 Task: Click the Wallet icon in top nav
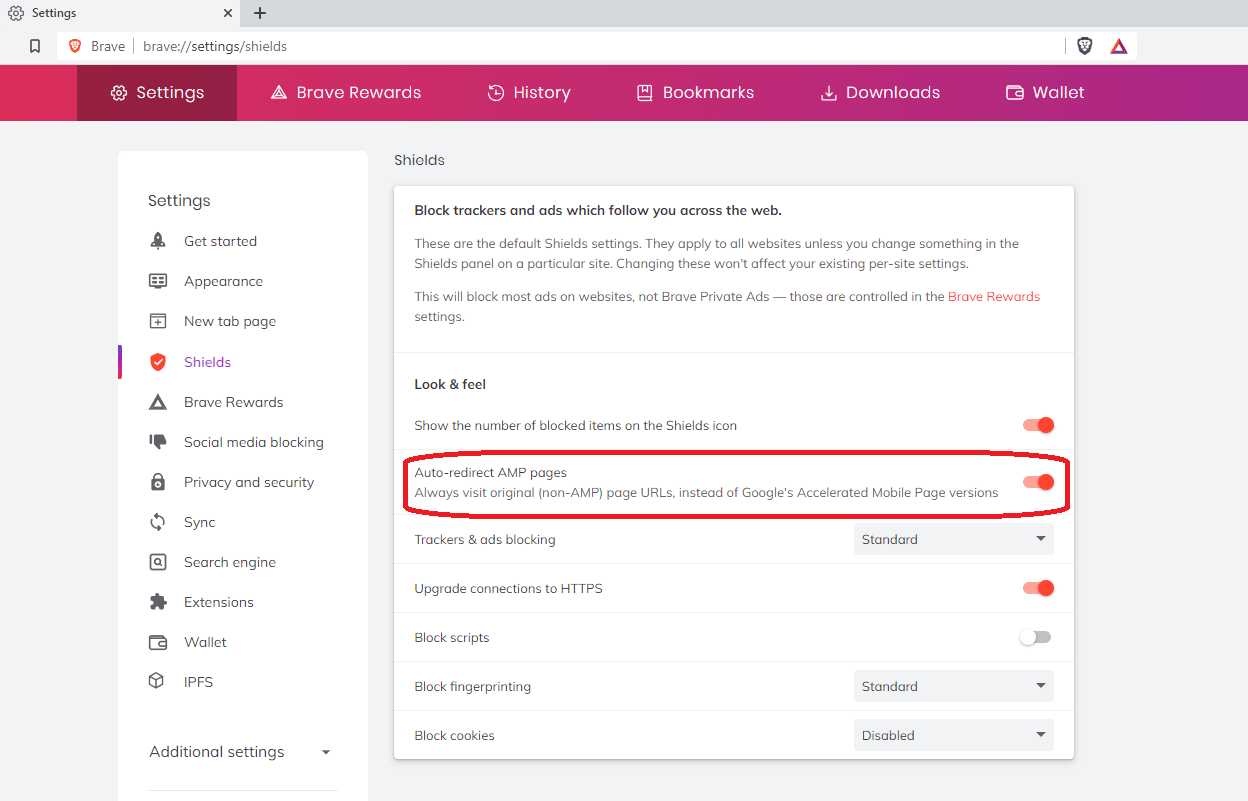coord(1014,93)
